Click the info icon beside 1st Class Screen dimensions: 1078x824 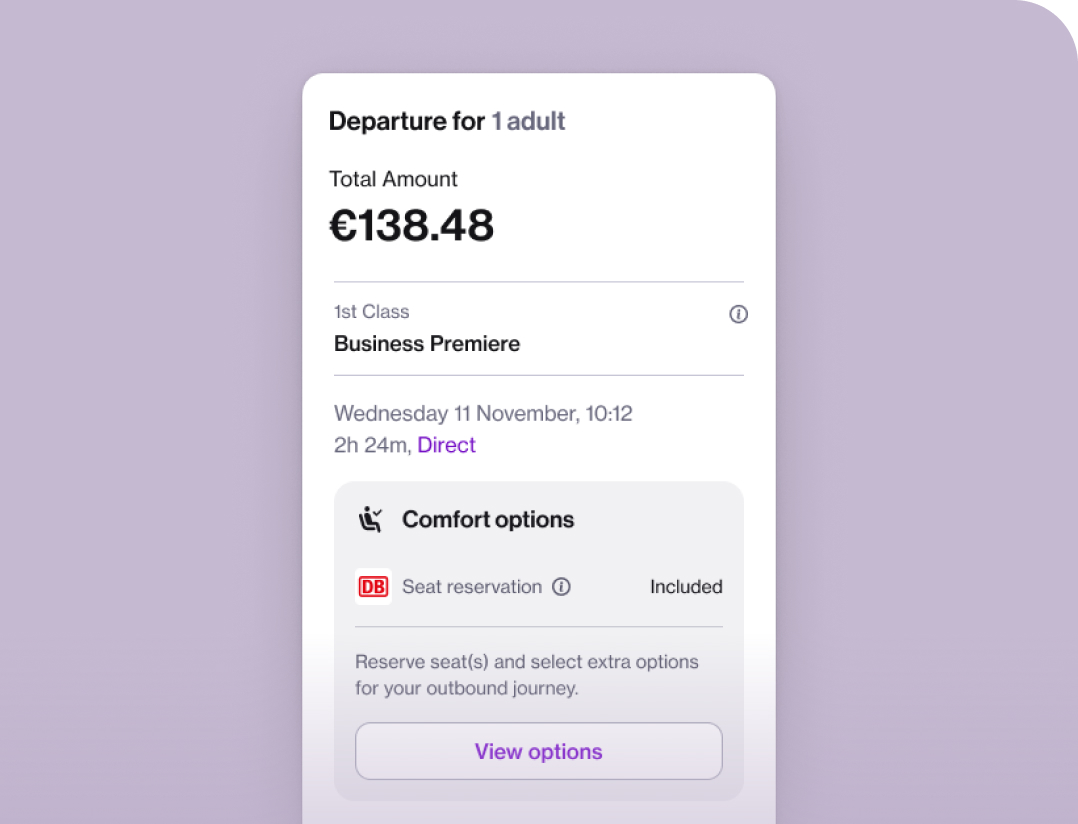pyautogui.click(x=739, y=315)
